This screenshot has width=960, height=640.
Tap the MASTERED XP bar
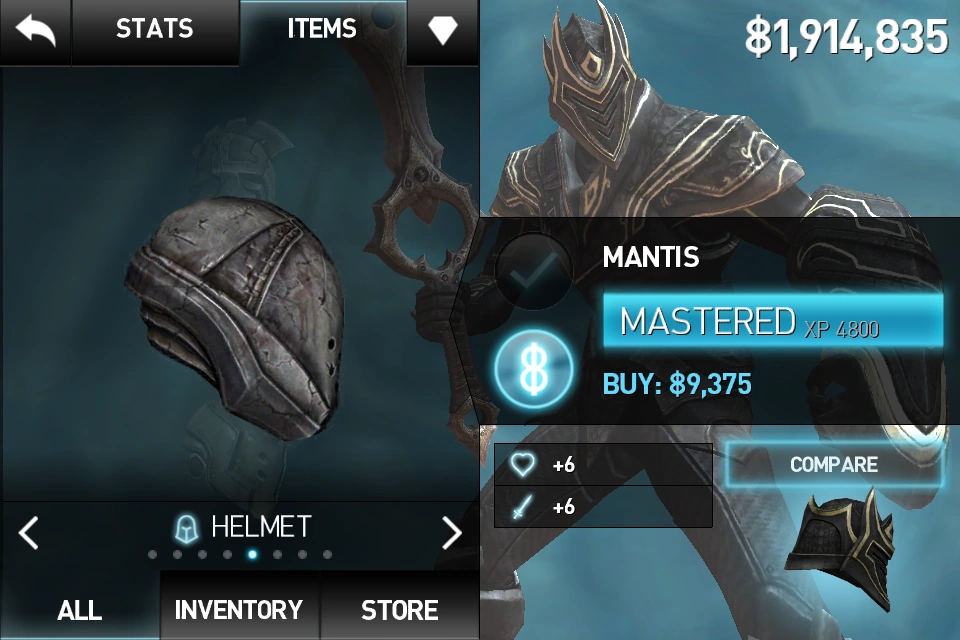pyautogui.click(x=773, y=322)
